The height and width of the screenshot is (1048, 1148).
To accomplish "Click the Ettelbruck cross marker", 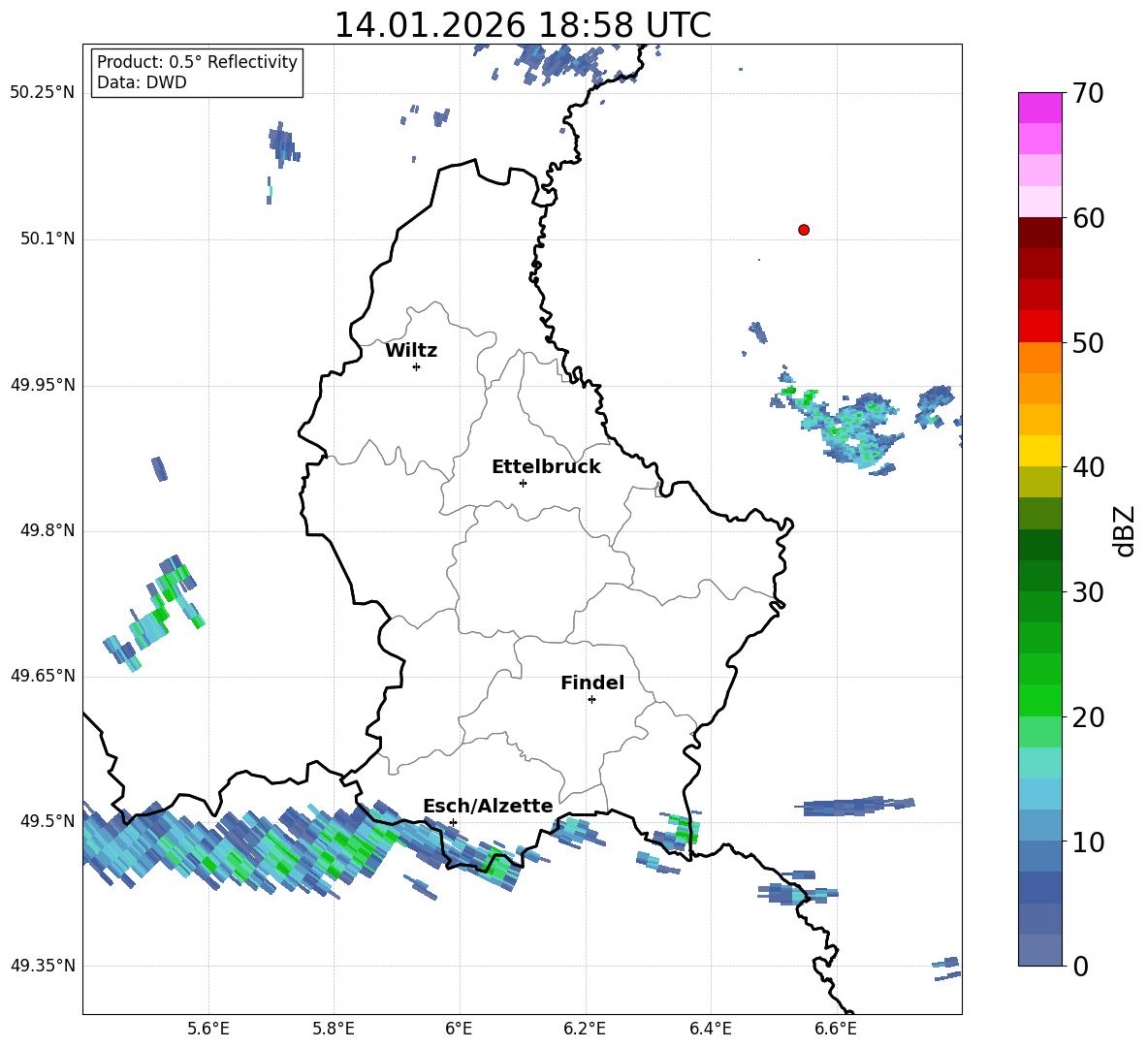I will [x=523, y=483].
